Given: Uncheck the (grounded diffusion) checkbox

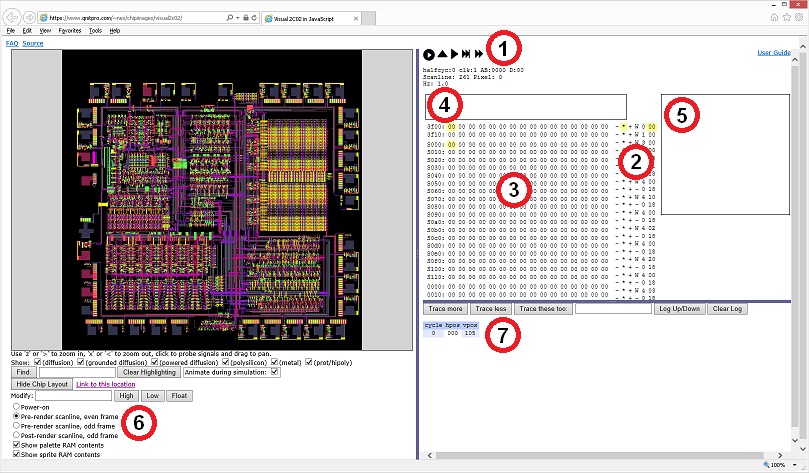Looking at the screenshot, I should point(80,362).
